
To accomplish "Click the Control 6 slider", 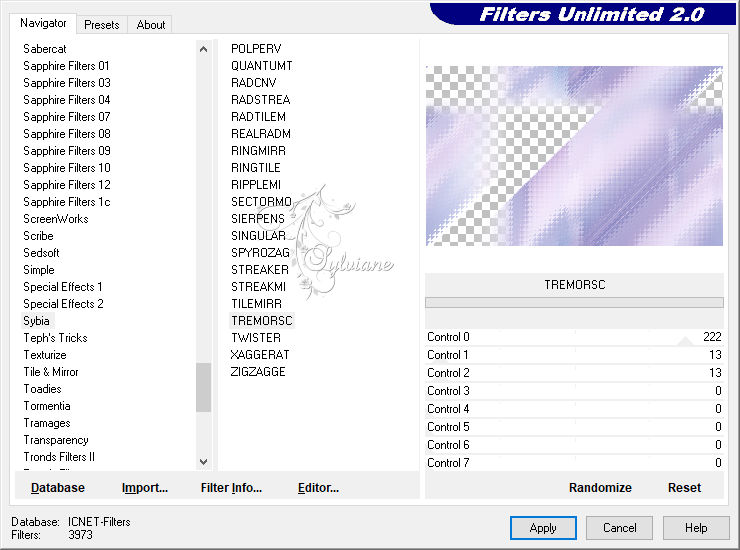I will (574, 445).
